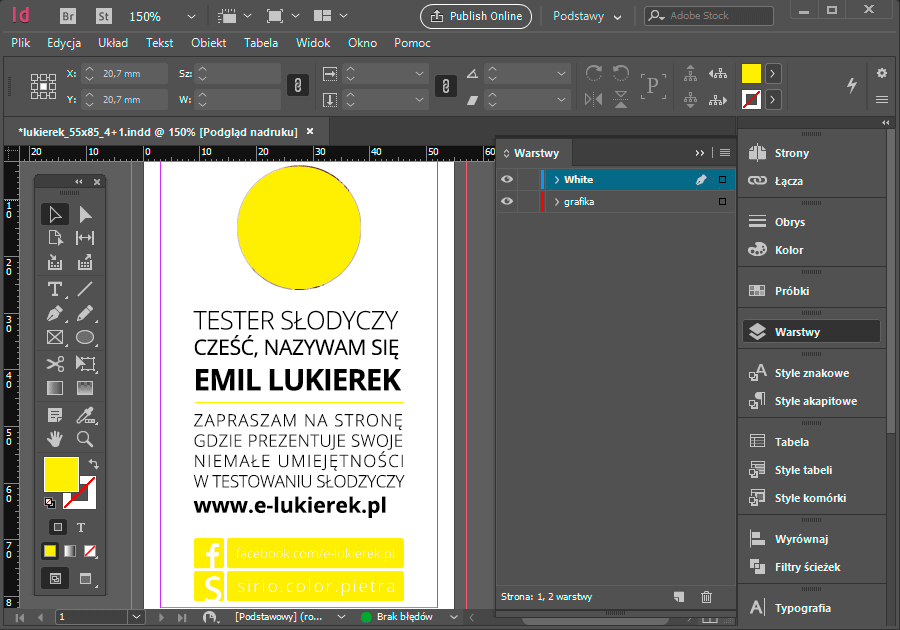
Task: Activate the Zoom tool
Action: click(x=85, y=438)
